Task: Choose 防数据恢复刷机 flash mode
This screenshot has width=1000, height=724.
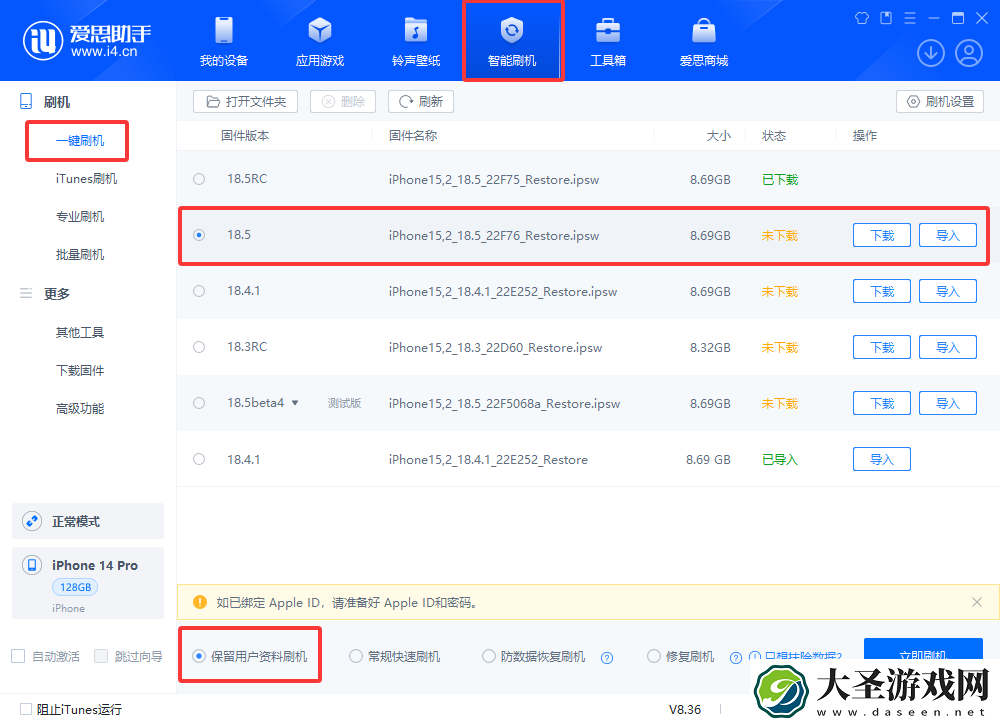Action: (489, 656)
